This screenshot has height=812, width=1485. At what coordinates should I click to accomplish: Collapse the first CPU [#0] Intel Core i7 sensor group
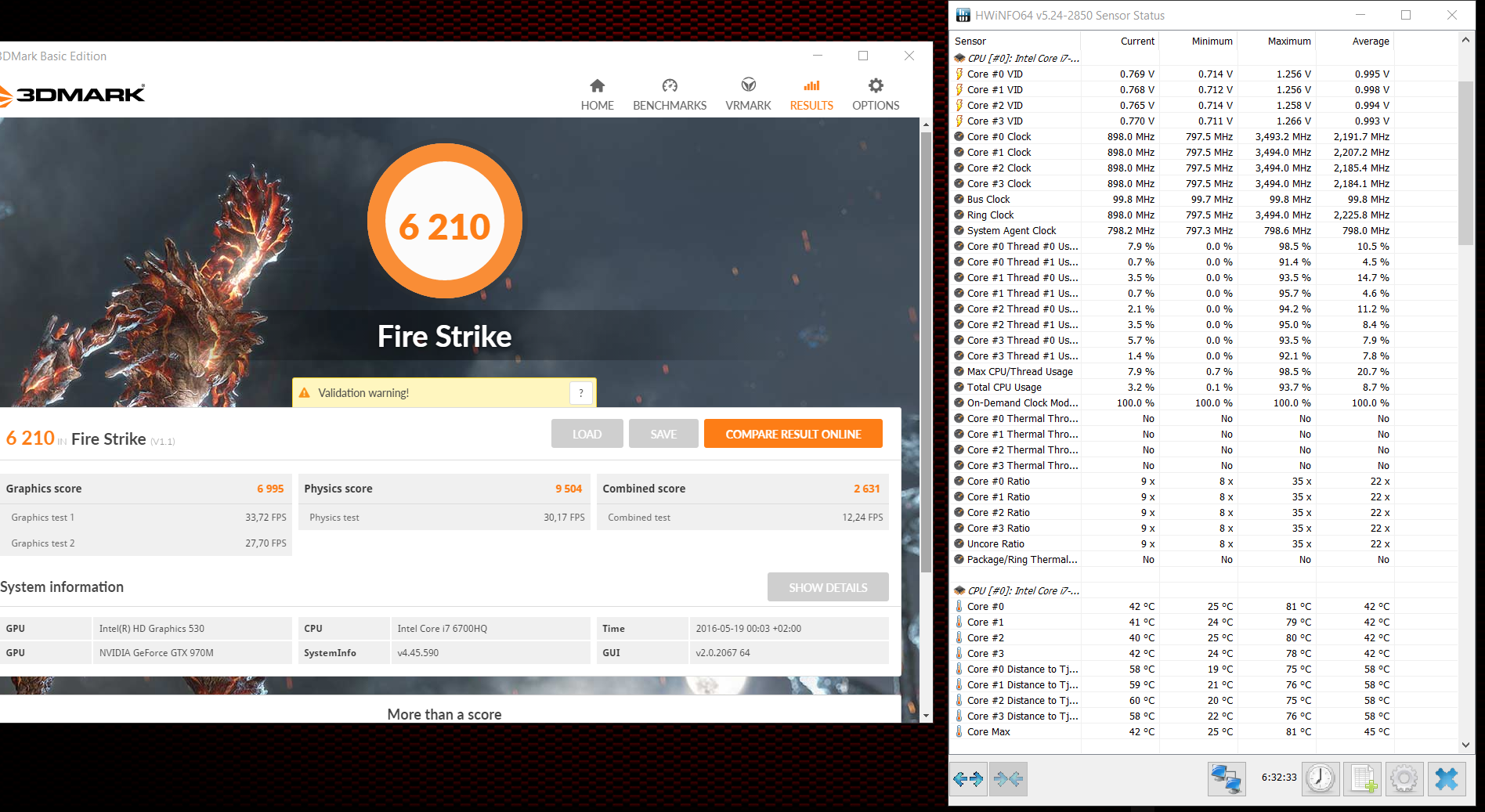[x=1017, y=58]
